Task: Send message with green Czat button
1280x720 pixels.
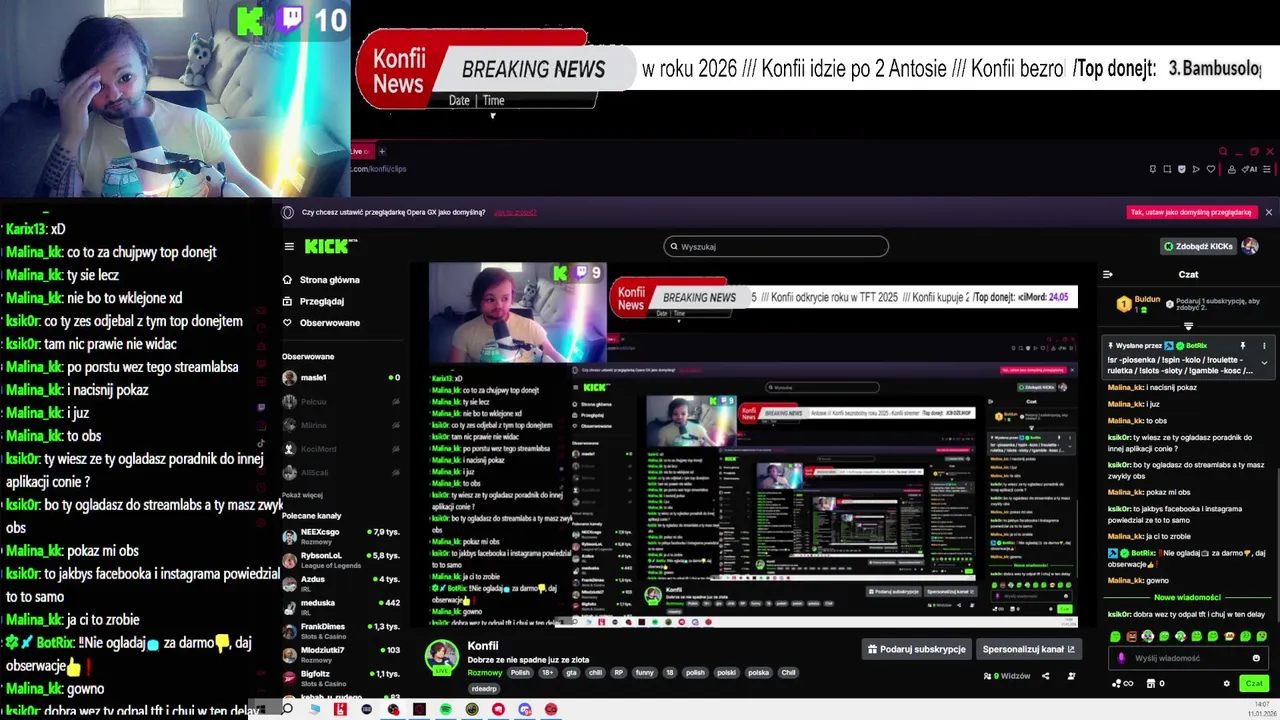Action: tap(1254, 684)
